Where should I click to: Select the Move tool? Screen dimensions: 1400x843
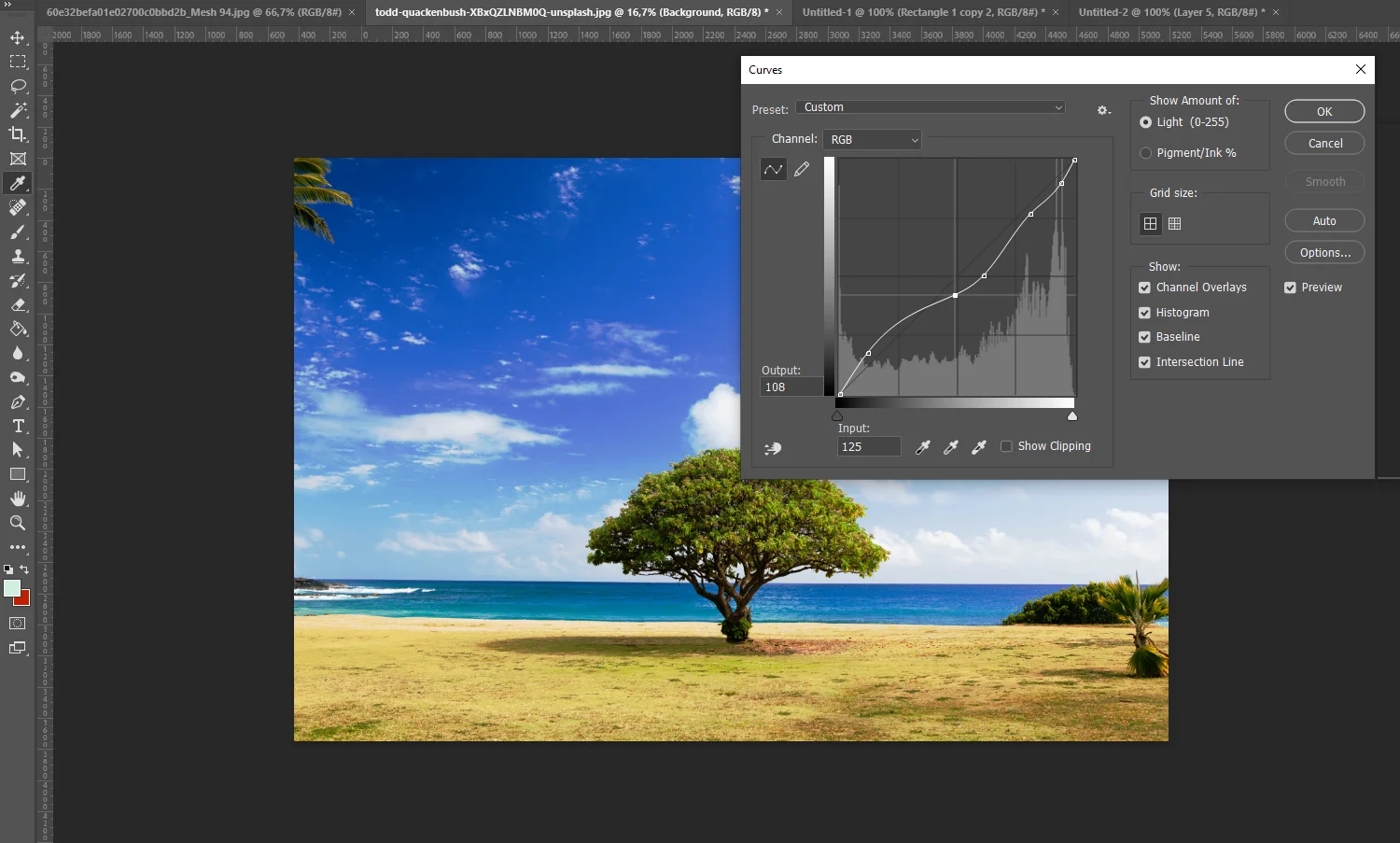pyautogui.click(x=18, y=37)
